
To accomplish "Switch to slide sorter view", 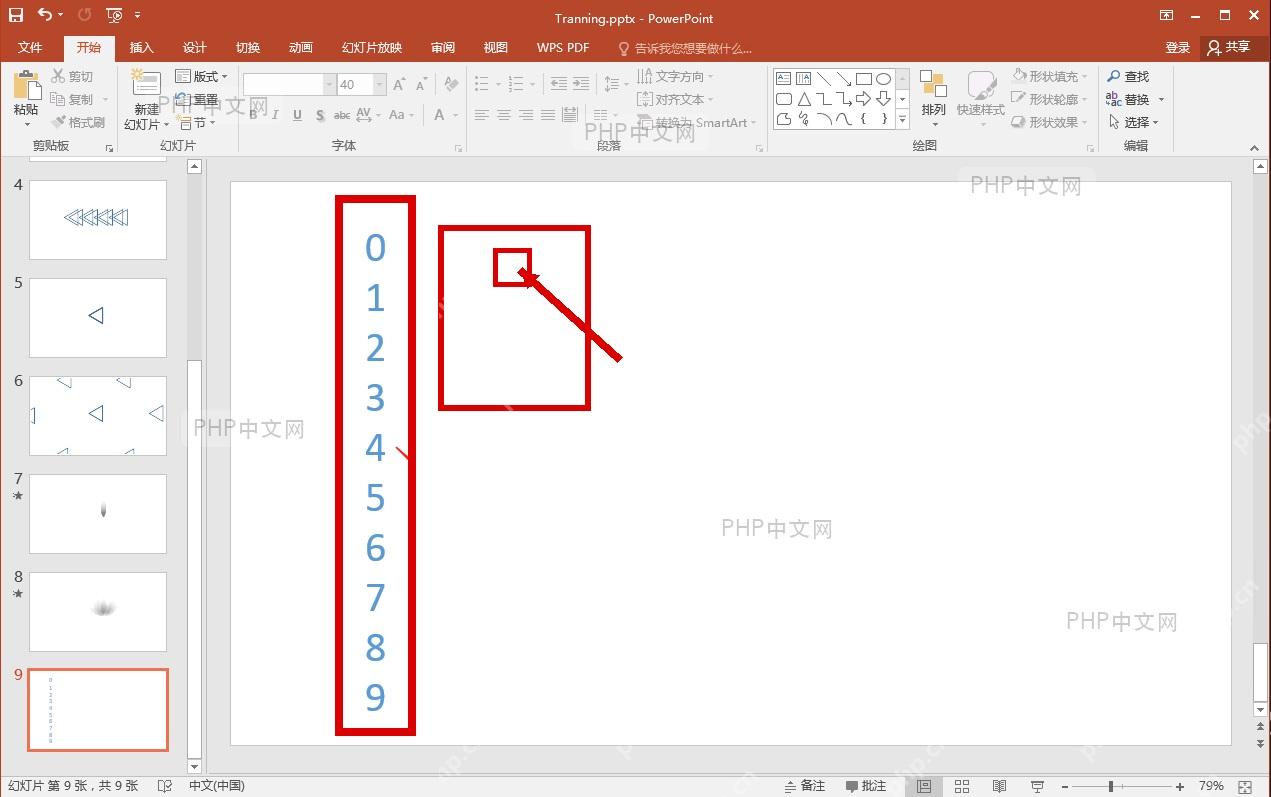I will (x=962, y=786).
